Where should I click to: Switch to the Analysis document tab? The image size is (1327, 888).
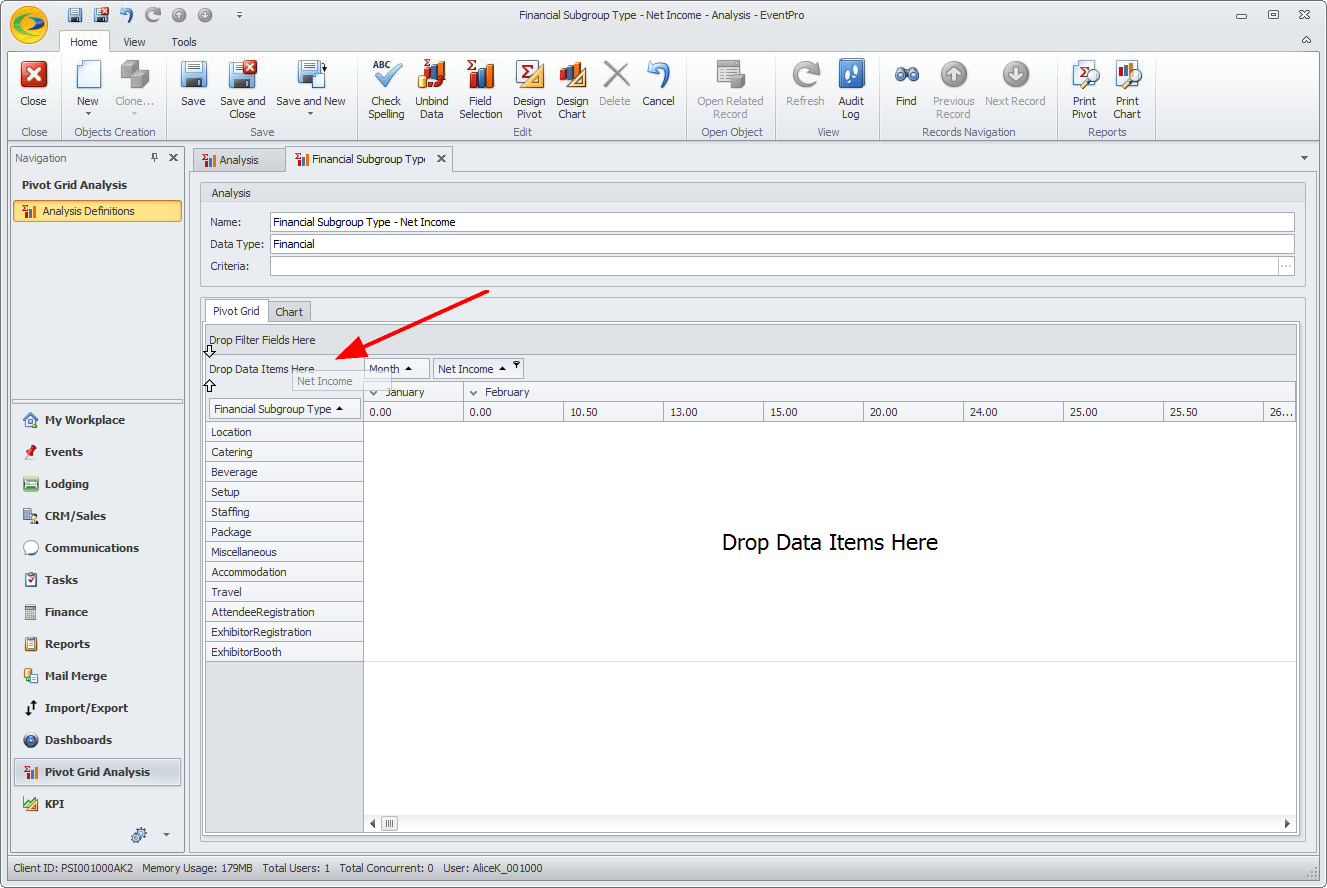(x=239, y=160)
